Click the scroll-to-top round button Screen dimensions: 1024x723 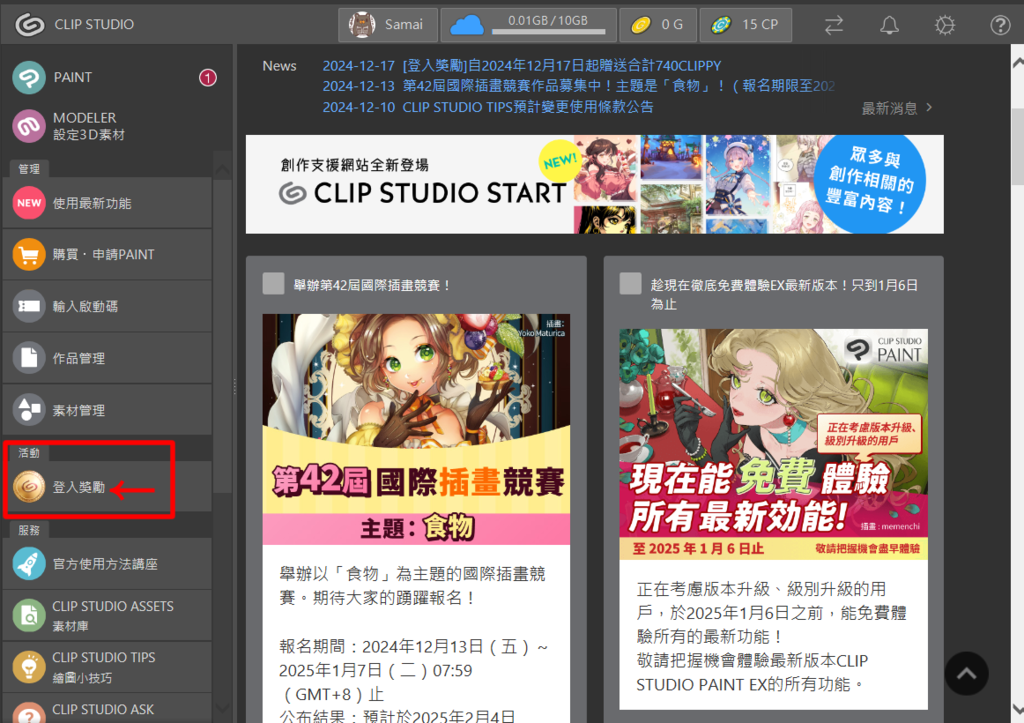coord(966,673)
